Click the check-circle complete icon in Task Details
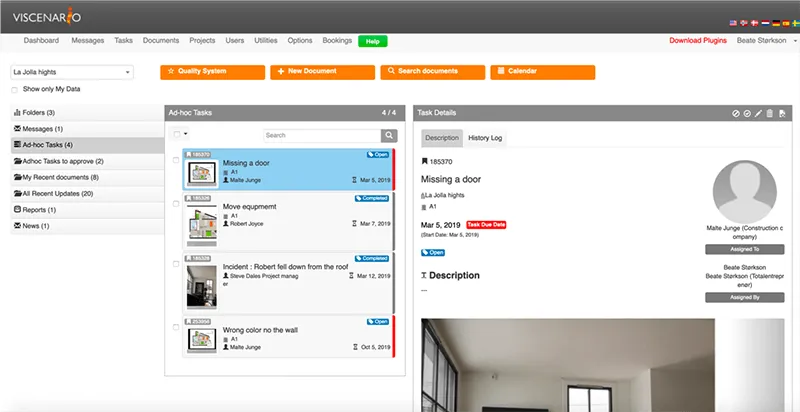The height and width of the screenshot is (412, 800). point(747,114)
